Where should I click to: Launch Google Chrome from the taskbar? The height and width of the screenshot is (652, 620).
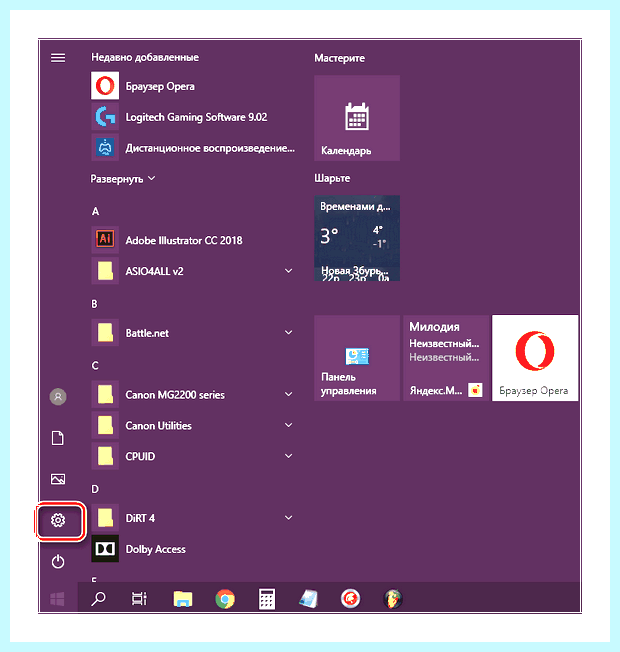225,599
